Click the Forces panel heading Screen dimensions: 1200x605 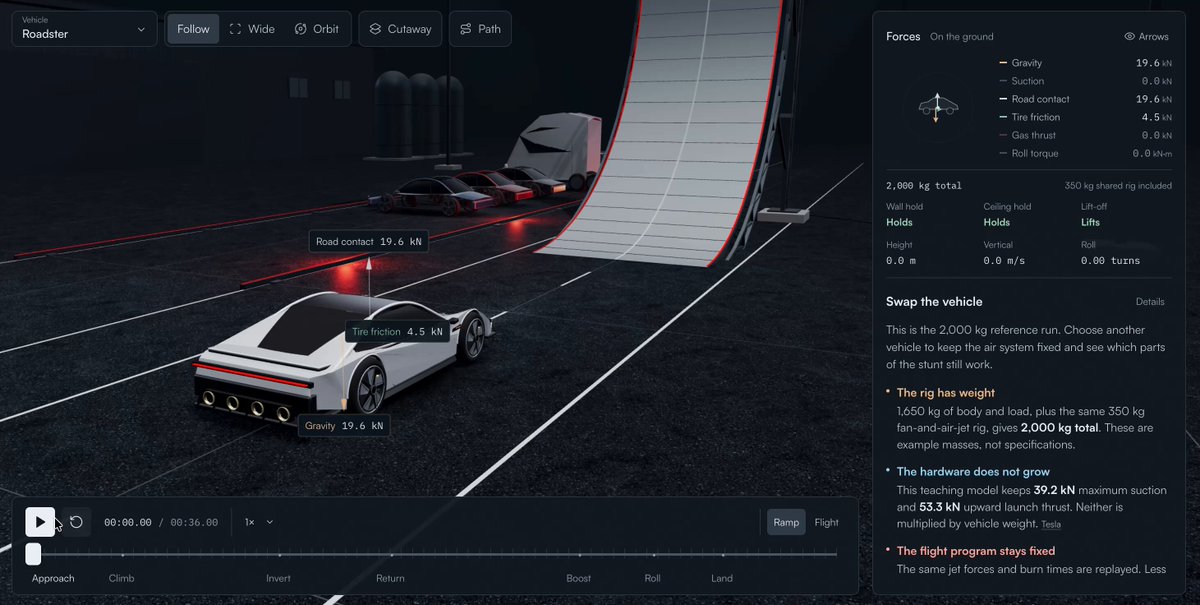coord(903,37)
